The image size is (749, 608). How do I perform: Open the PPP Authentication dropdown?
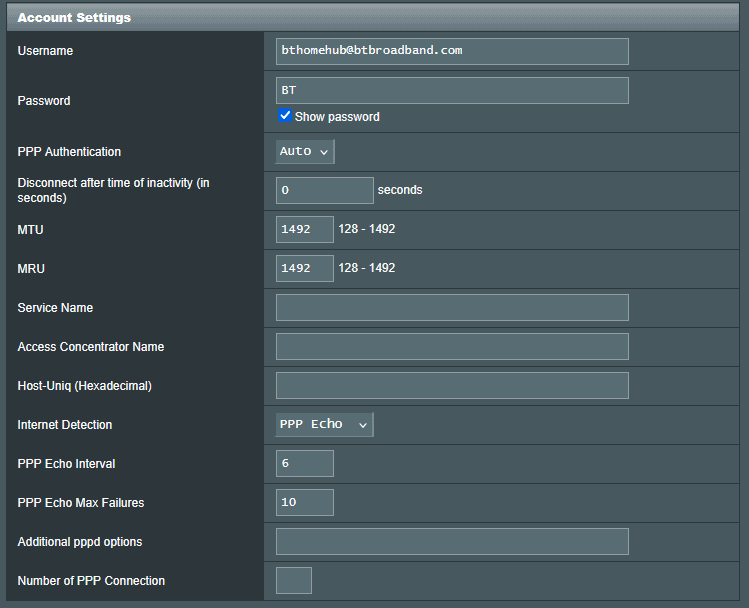point(305,151)
